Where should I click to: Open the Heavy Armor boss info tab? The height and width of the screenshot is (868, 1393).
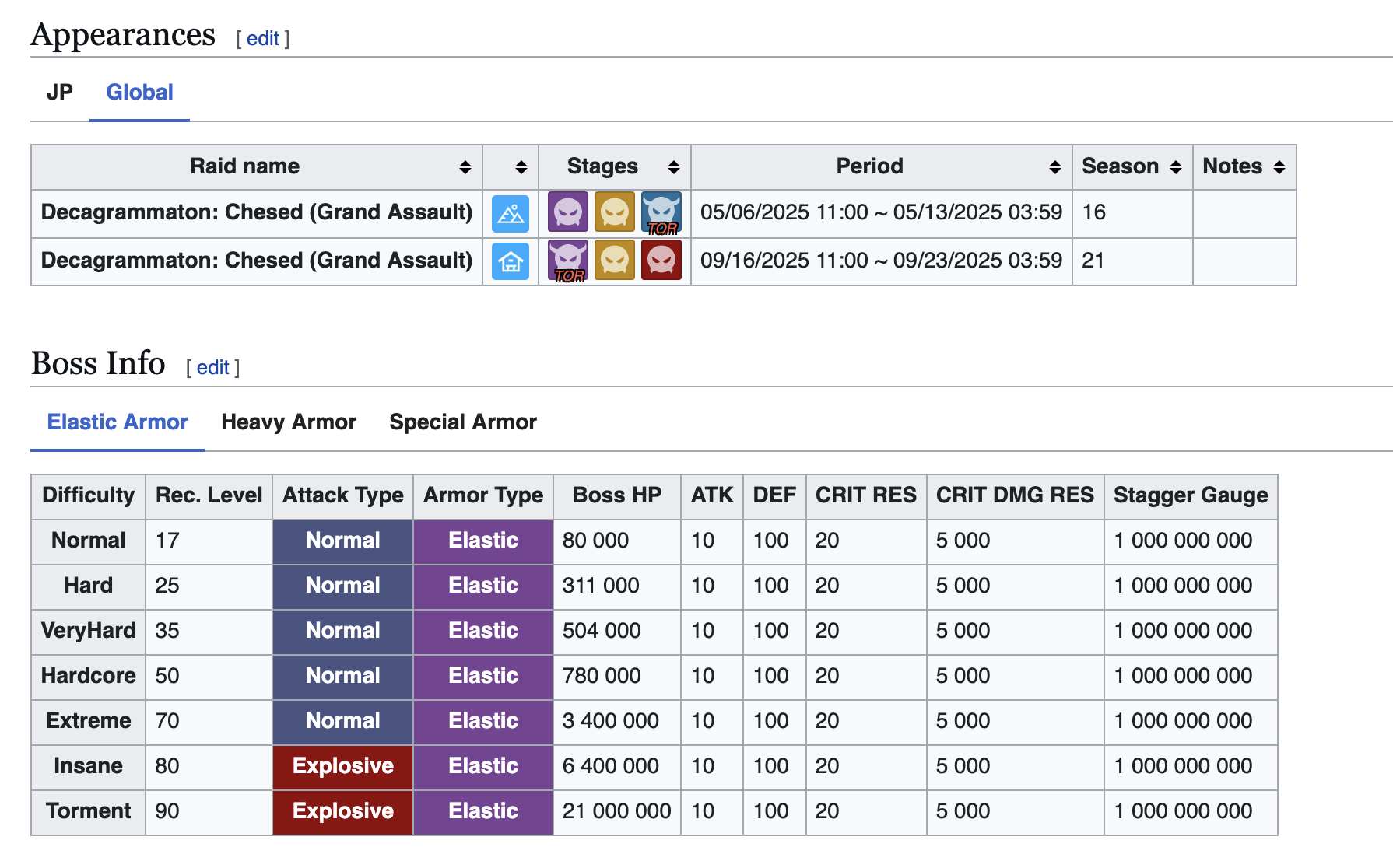click(x=289, y=422)
